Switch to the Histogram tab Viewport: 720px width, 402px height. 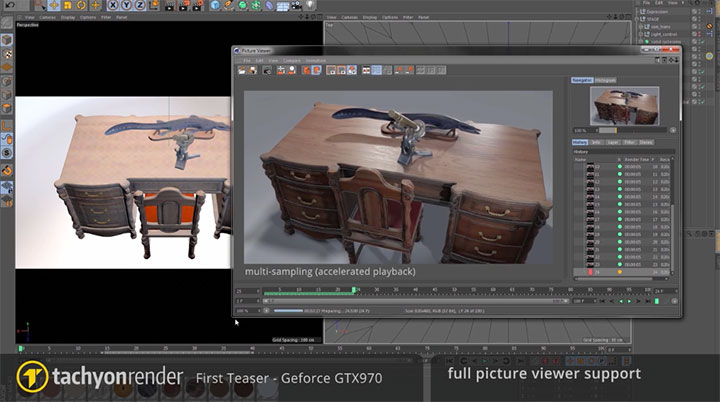(608, 79)
